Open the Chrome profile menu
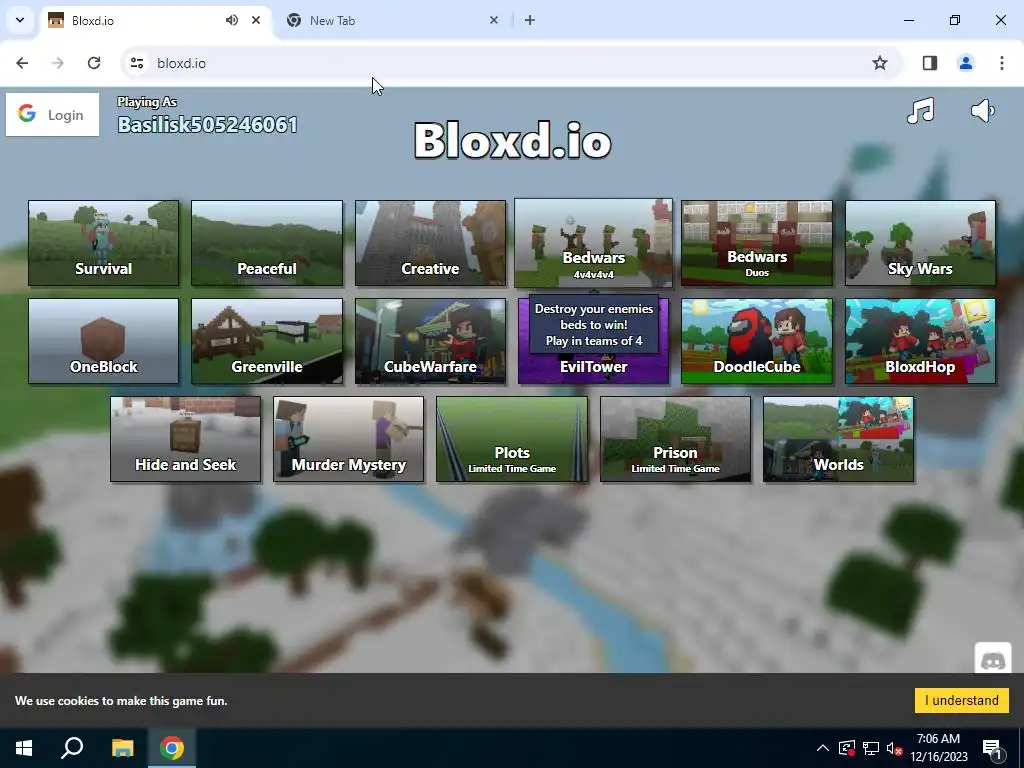Screen dimensions: 1024x768 point(966,63)
